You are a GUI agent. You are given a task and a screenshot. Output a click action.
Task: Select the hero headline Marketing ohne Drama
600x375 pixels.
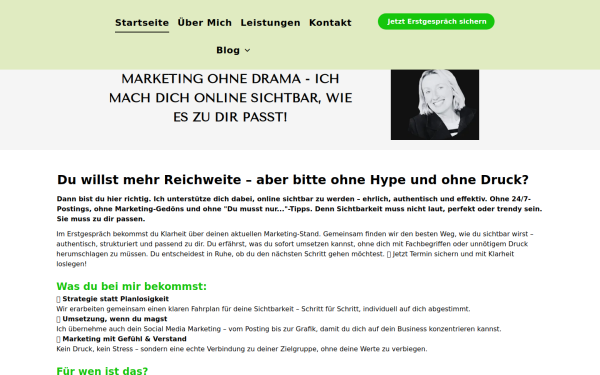(x=230, y=98)
